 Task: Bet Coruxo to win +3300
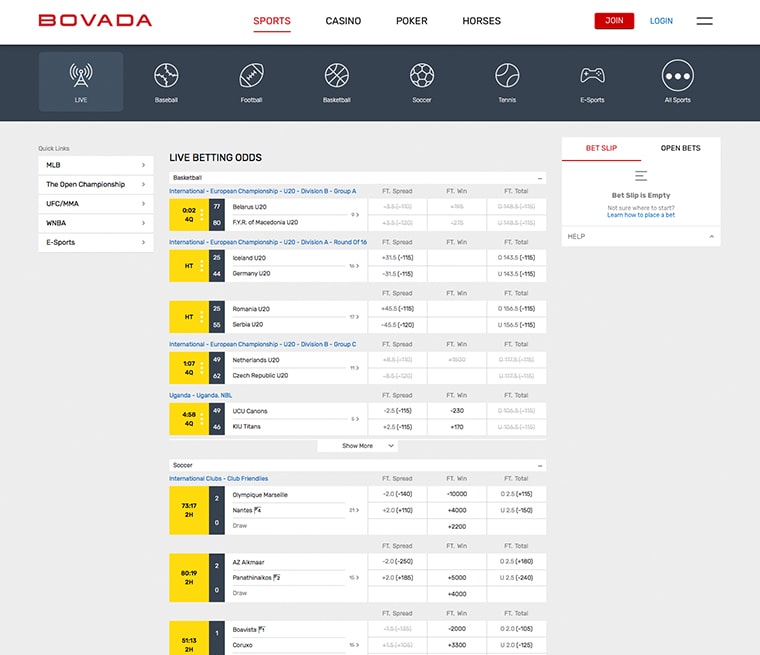click(x=457, y=645)
